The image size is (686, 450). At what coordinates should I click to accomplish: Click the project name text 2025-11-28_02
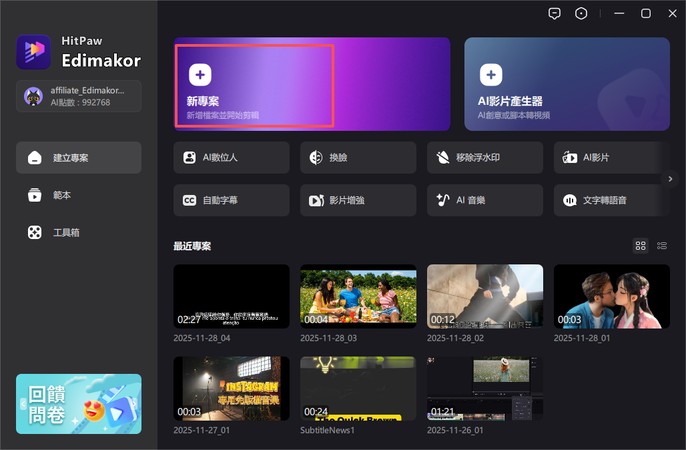click(x=455, y=338)
